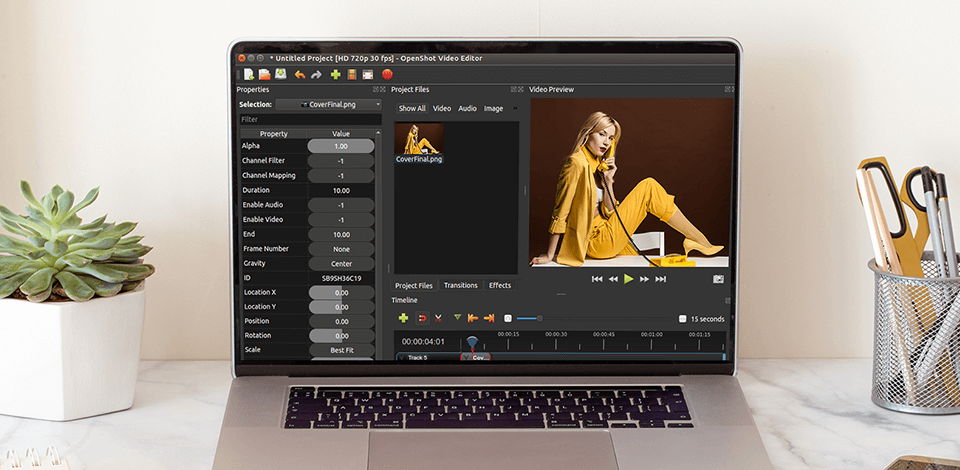
Task: Click the Undo arrow in toolbar
Action: (x=300, y=74)
